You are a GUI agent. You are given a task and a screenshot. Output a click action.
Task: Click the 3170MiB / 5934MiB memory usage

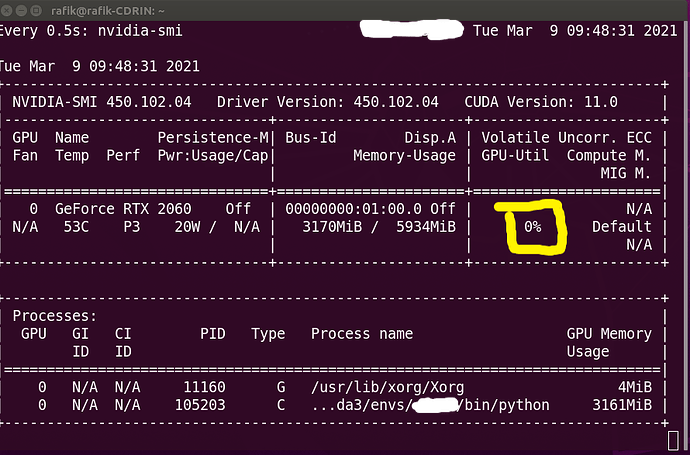click(x=379, y=227)
